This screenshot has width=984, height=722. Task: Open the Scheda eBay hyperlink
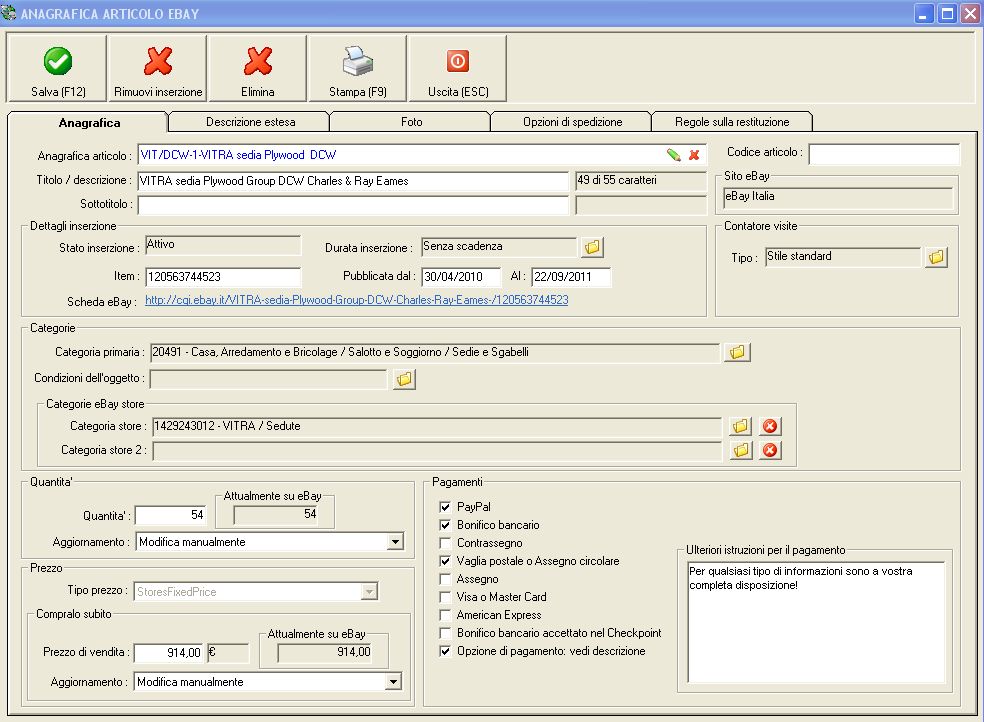click(x=356, y=300)
